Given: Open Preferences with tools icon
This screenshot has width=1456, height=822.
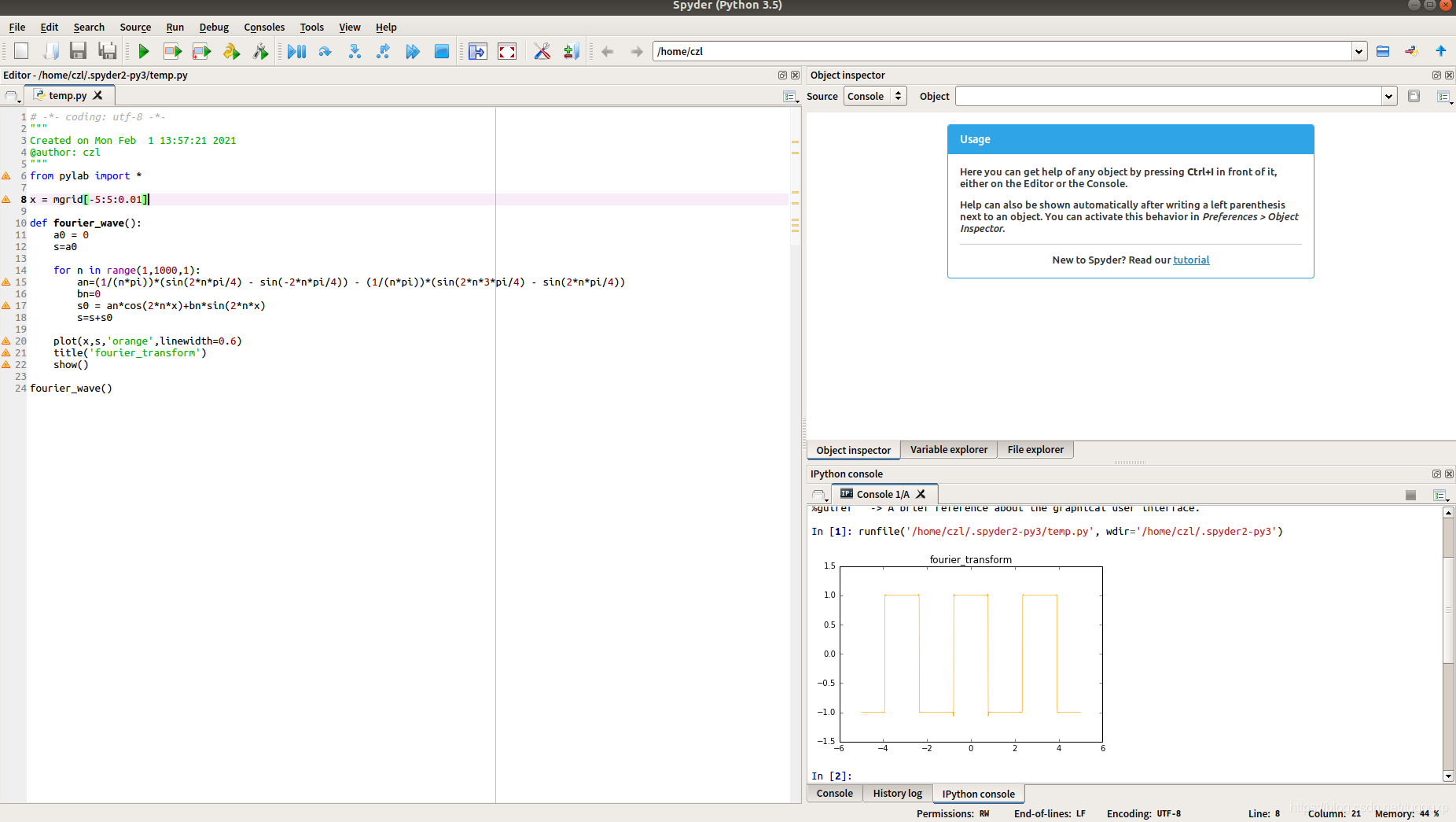Looking at the screenshot, I should (x=542, y=51).
